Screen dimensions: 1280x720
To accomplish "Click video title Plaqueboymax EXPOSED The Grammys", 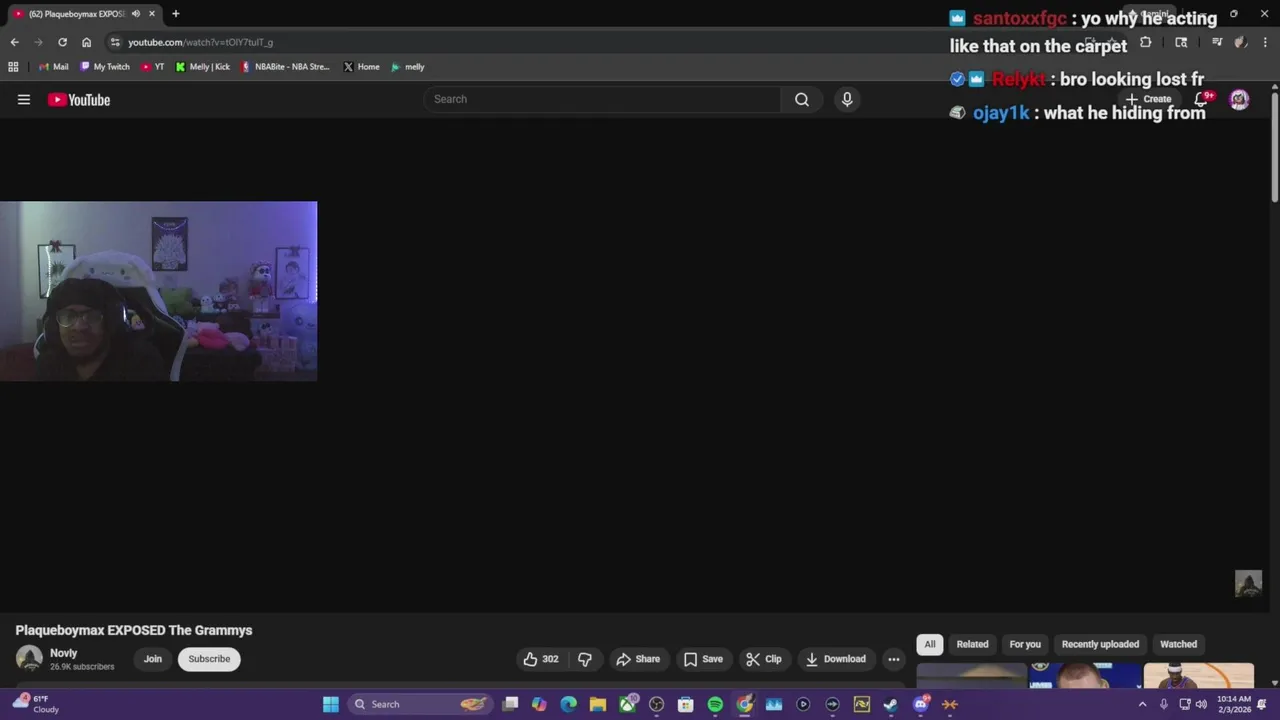I will (134, 630).
